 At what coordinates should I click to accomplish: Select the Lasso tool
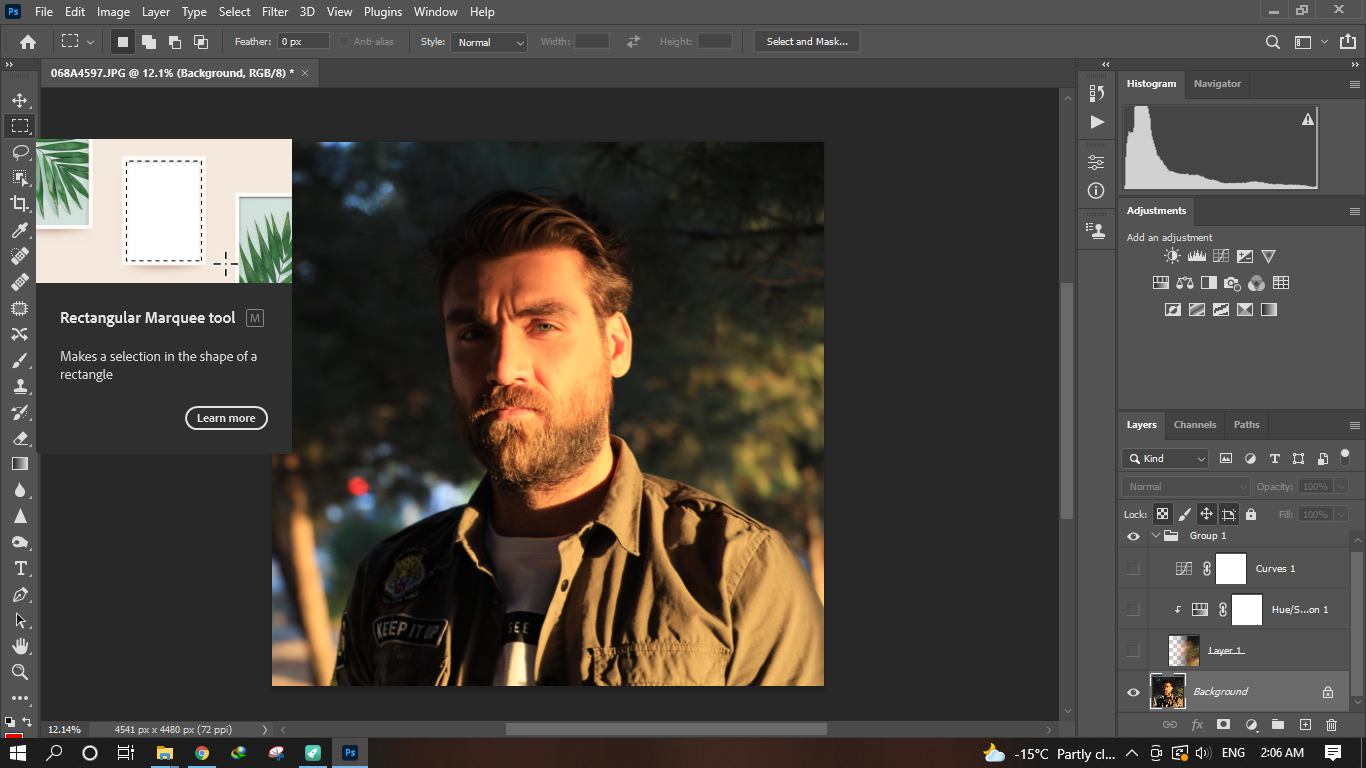19,152
